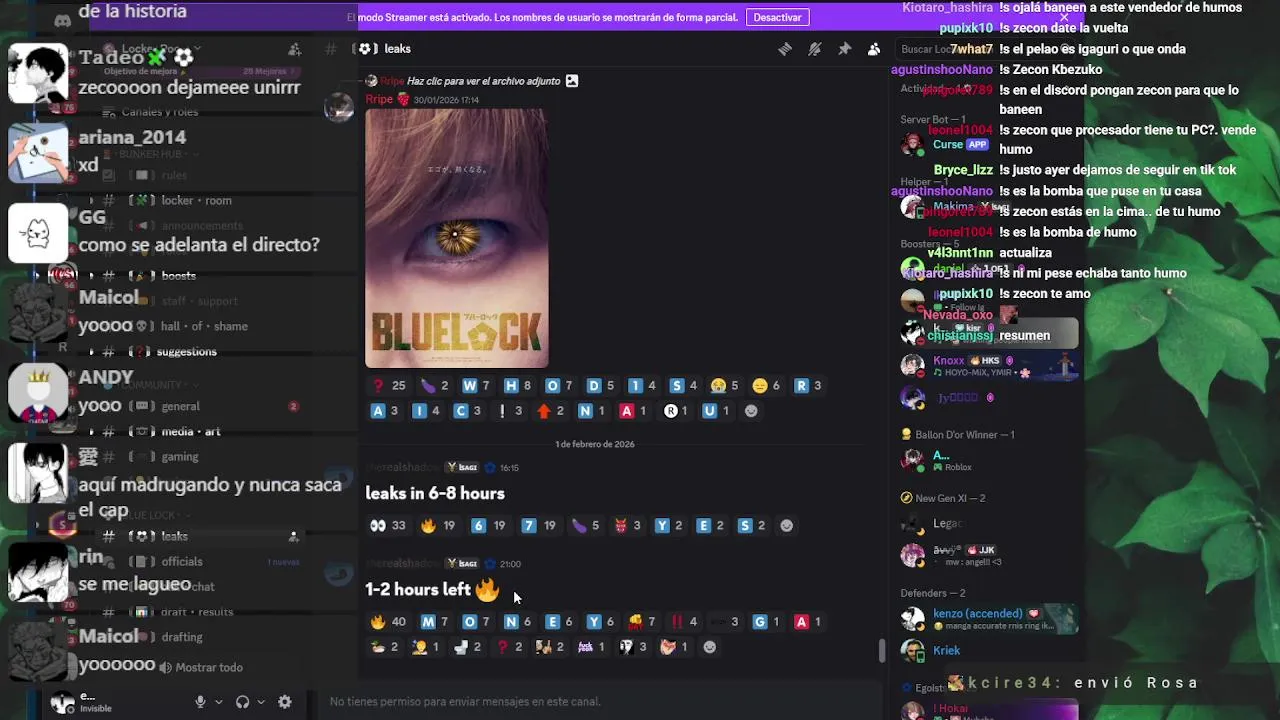The image size is (1280, 720).
Task: Open server invite people icon in header
Action: click(x=294, y=49)
